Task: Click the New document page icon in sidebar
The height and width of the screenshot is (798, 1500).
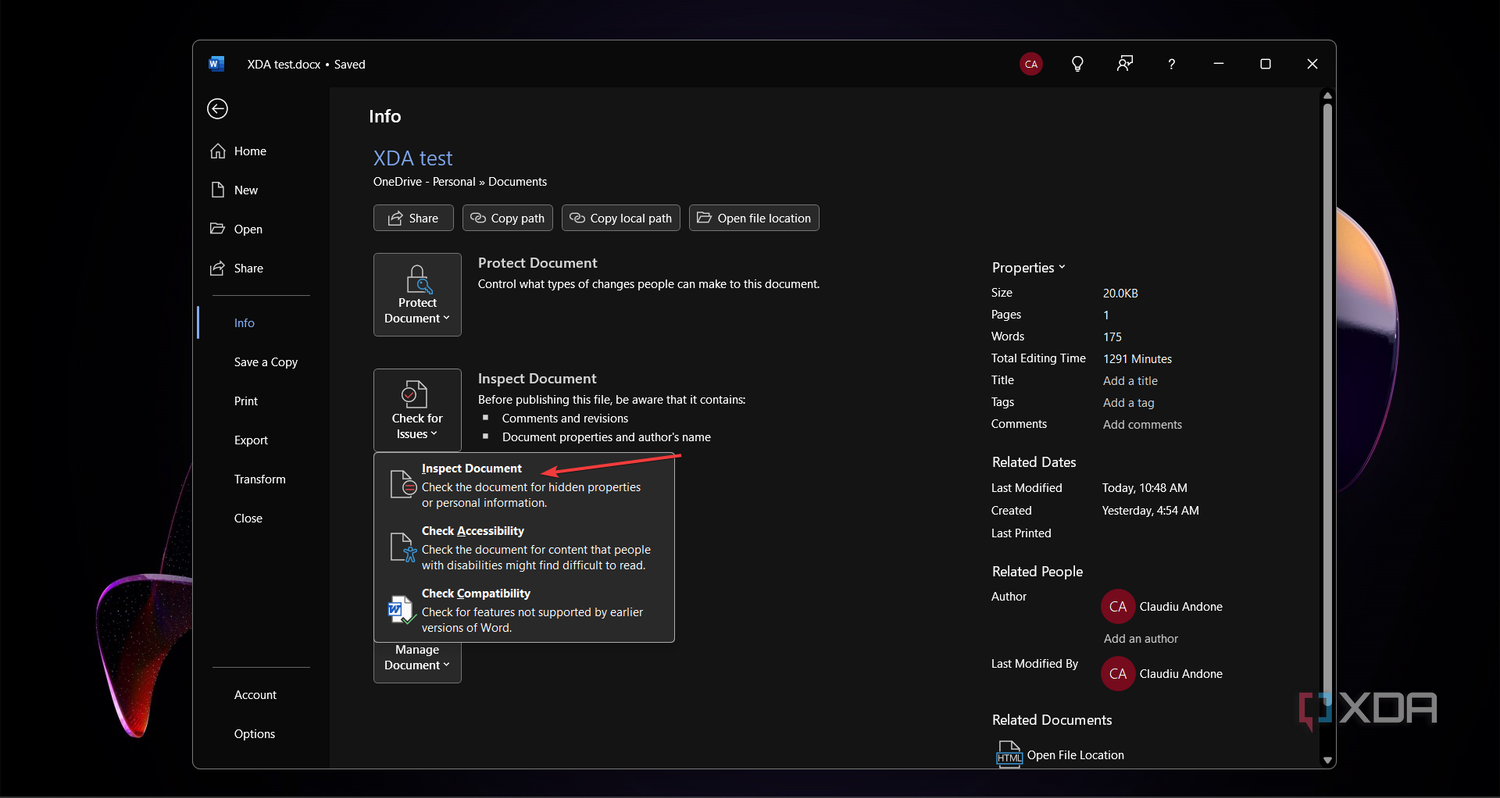Action: pyautogui.click(x=218, y=190)
